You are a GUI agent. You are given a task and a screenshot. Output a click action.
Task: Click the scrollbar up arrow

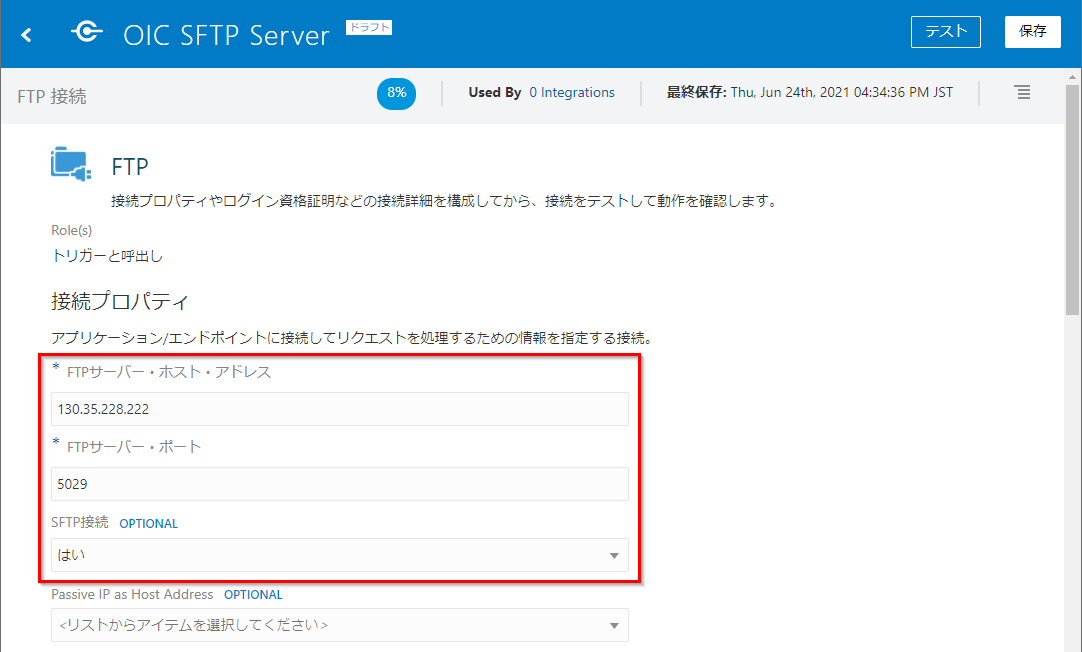(1072, 79)
